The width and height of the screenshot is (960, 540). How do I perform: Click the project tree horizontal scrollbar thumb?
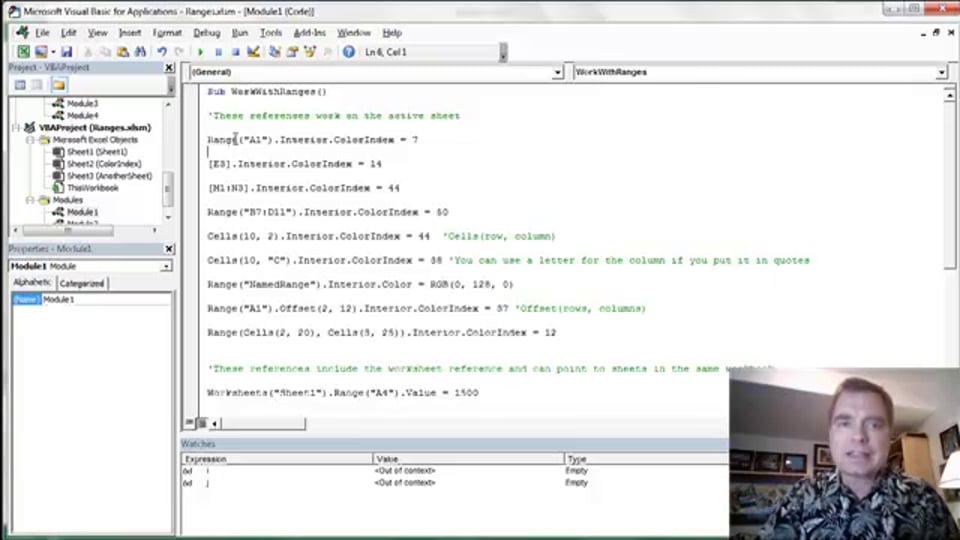(68, 230)
